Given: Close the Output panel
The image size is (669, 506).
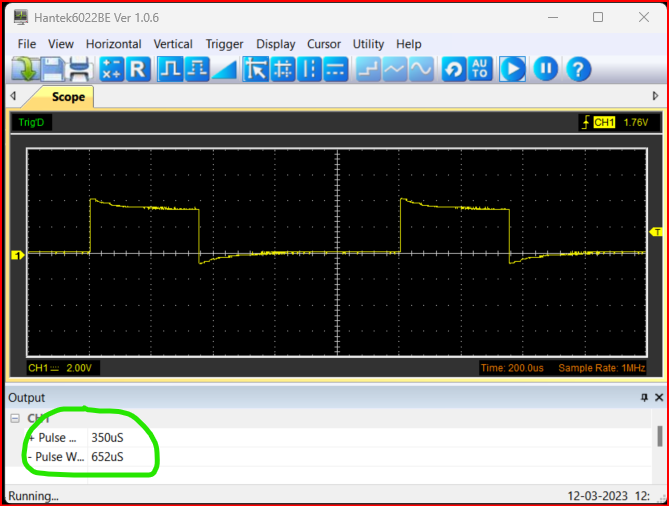Looking at the screenshot, I should [658, 398].
